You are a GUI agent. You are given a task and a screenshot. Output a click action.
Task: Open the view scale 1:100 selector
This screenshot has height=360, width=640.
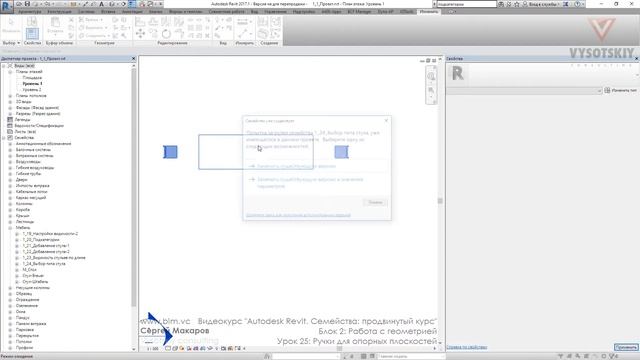click(153, 349)
